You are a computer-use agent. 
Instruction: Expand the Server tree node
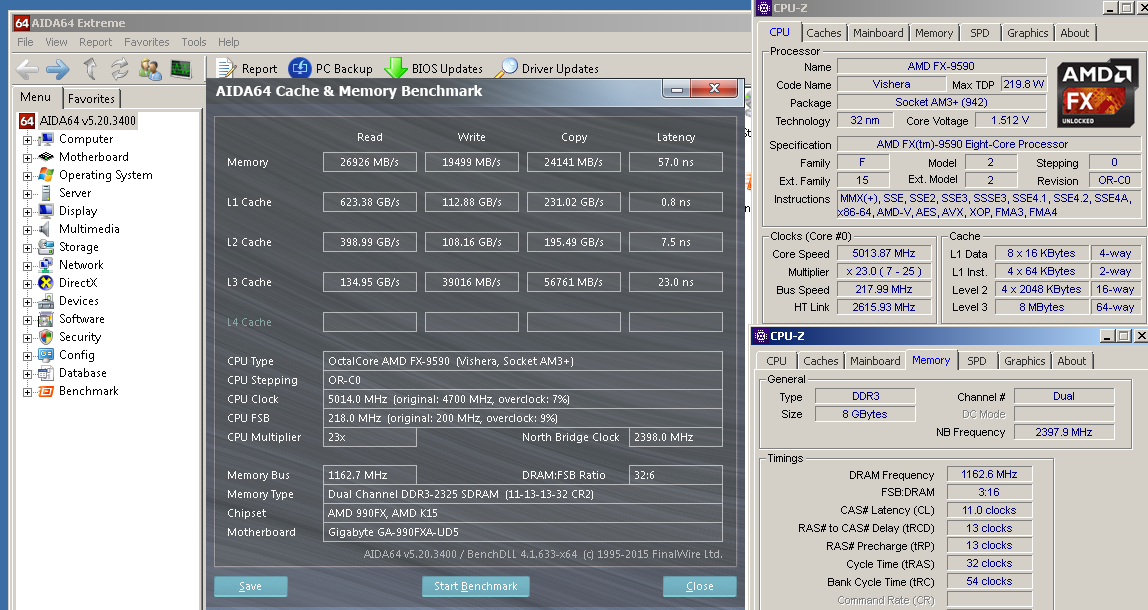click(27, 194)
